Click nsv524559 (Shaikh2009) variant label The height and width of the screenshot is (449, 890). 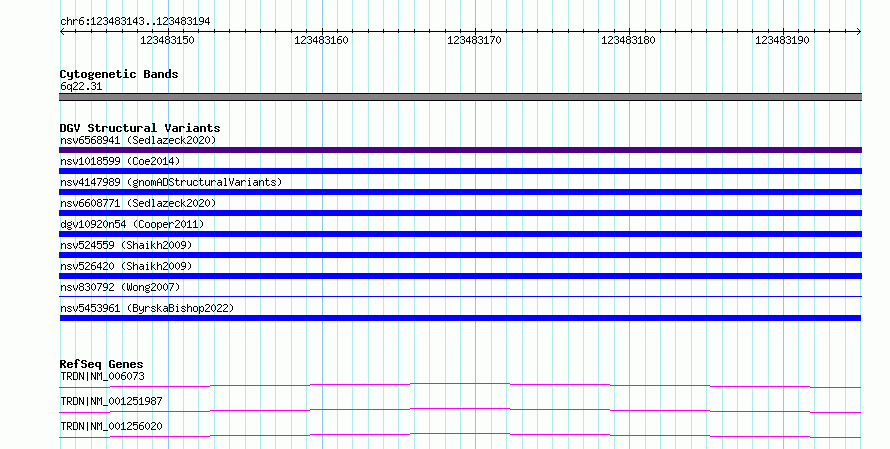(126, 245)
